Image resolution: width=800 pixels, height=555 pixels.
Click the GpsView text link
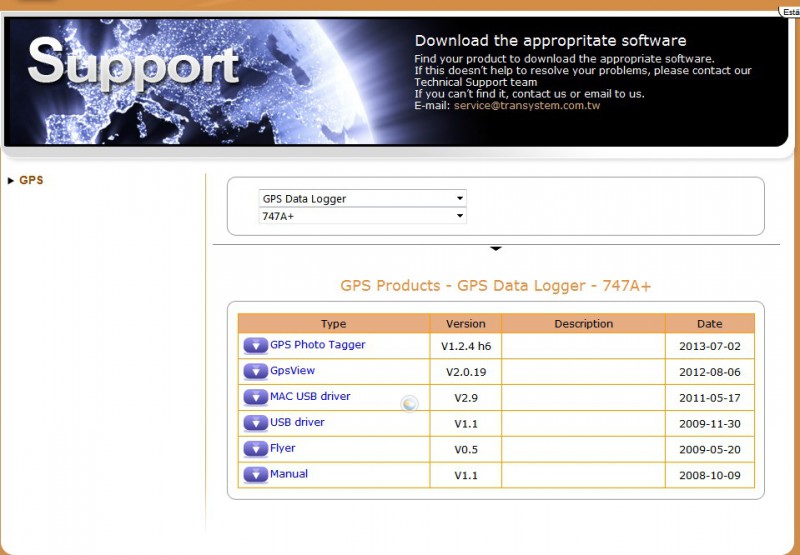click(292, 371)
